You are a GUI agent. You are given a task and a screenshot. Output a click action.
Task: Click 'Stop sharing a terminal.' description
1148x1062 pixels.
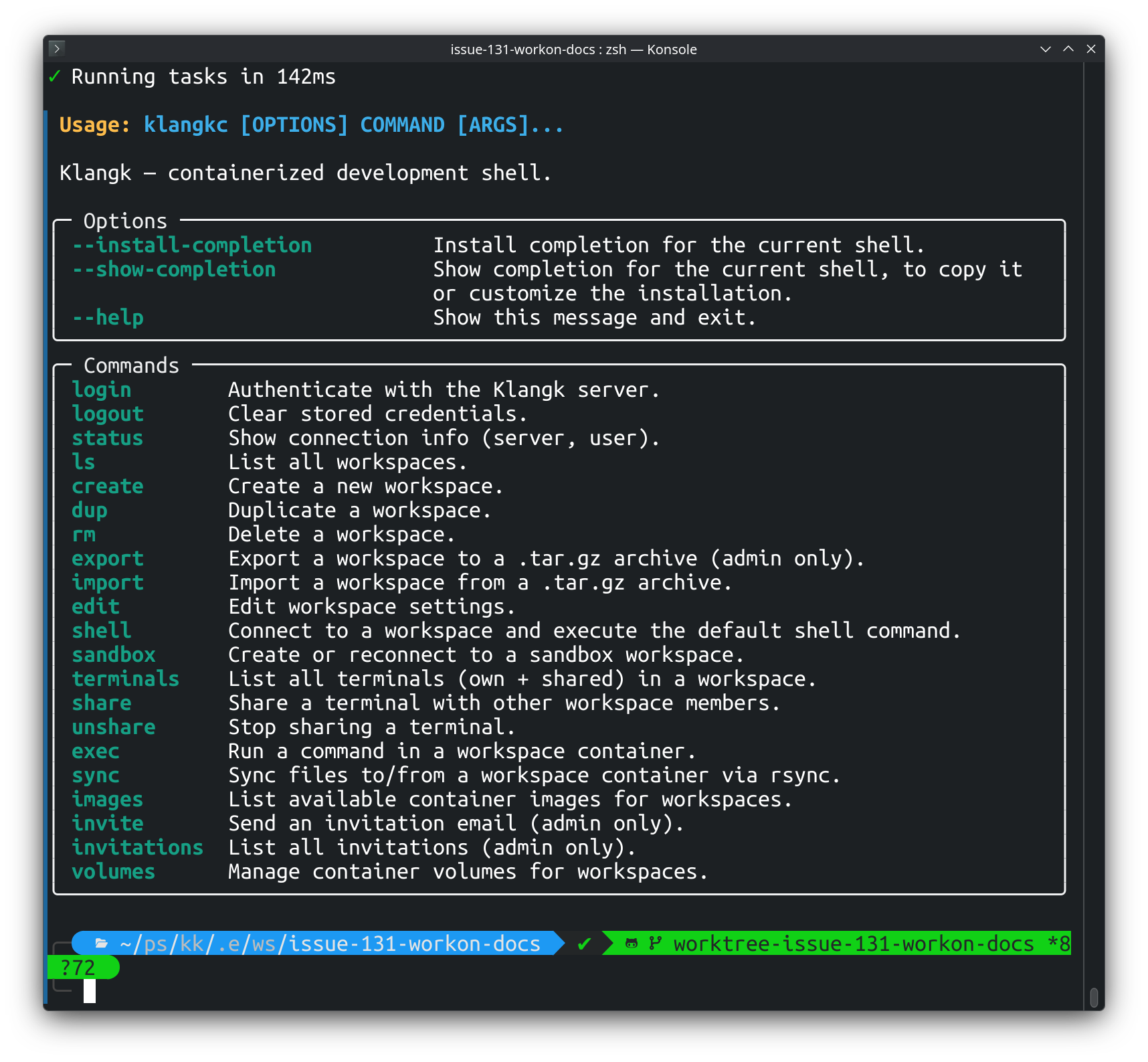coord(372,727)
